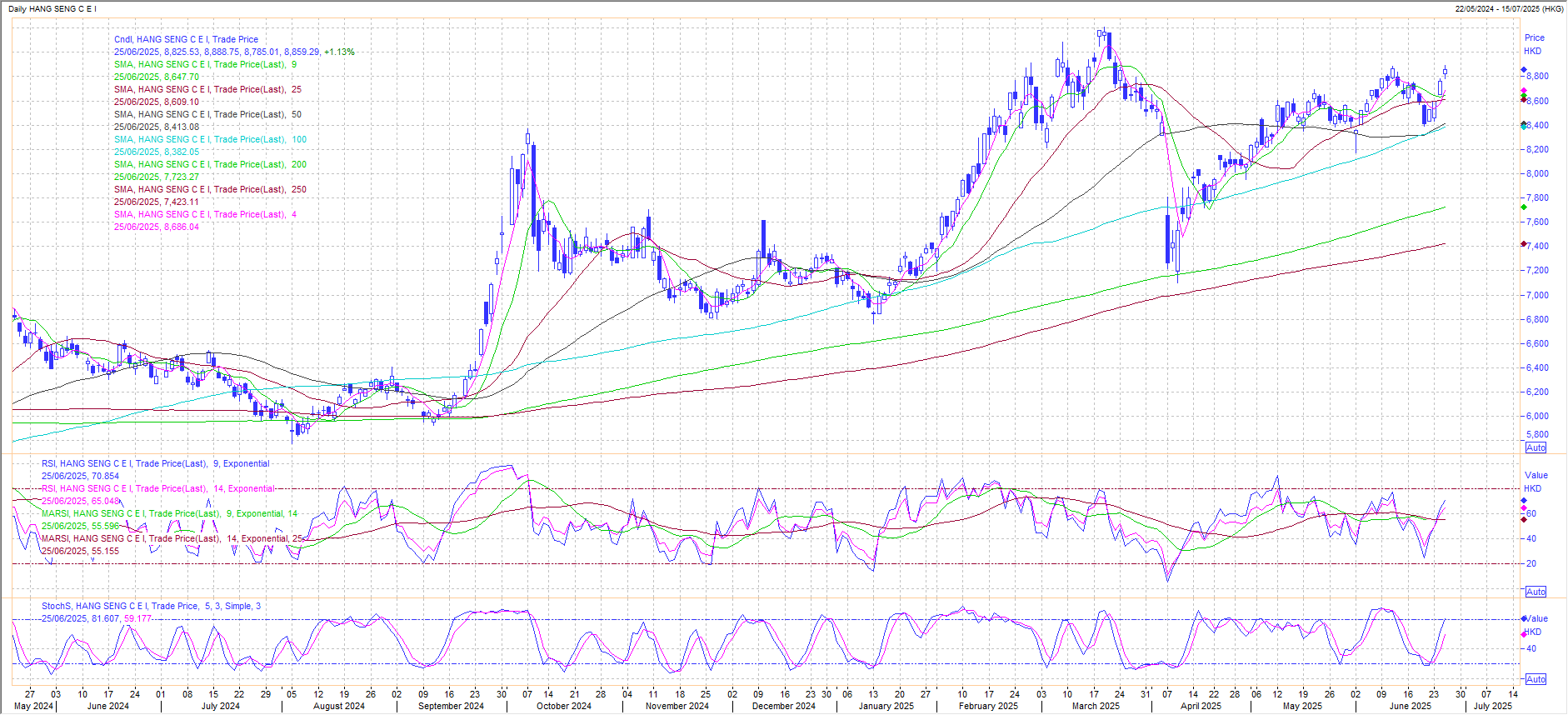Click the 'April 2025' month label
The width and height of the screenshot is (1568, 715).
(x=1201, y=706)
